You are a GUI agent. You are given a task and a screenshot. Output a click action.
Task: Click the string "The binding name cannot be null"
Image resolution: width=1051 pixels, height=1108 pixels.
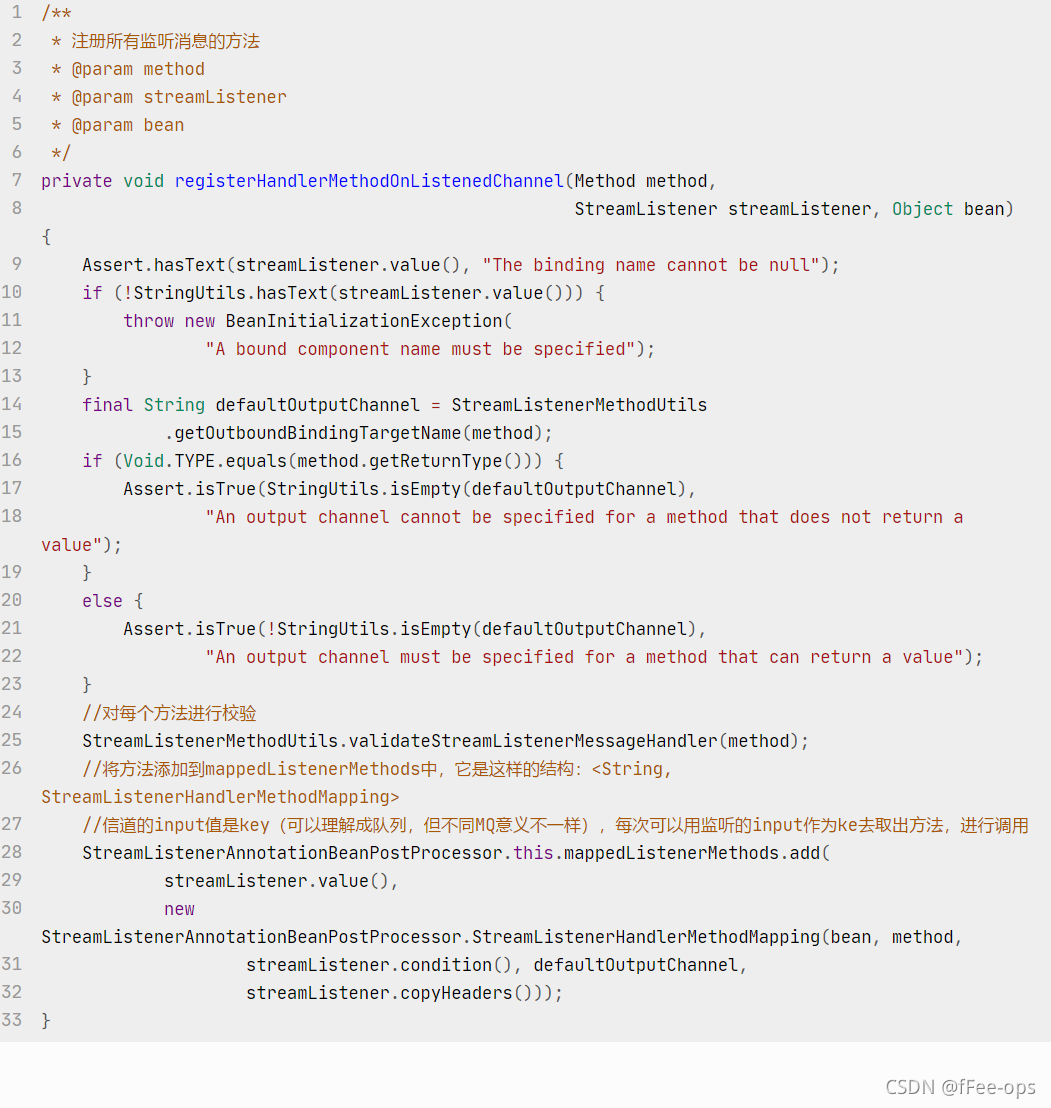pyautogui.click(x=651, y=266)
